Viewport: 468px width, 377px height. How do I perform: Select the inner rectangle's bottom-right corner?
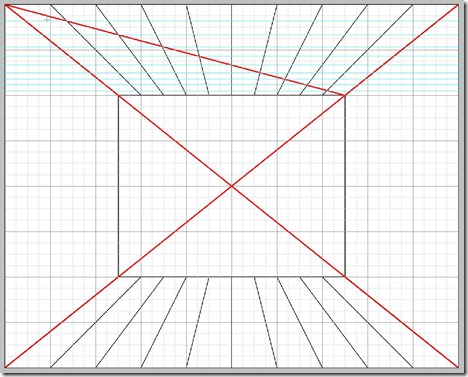(x=345, y=276)
